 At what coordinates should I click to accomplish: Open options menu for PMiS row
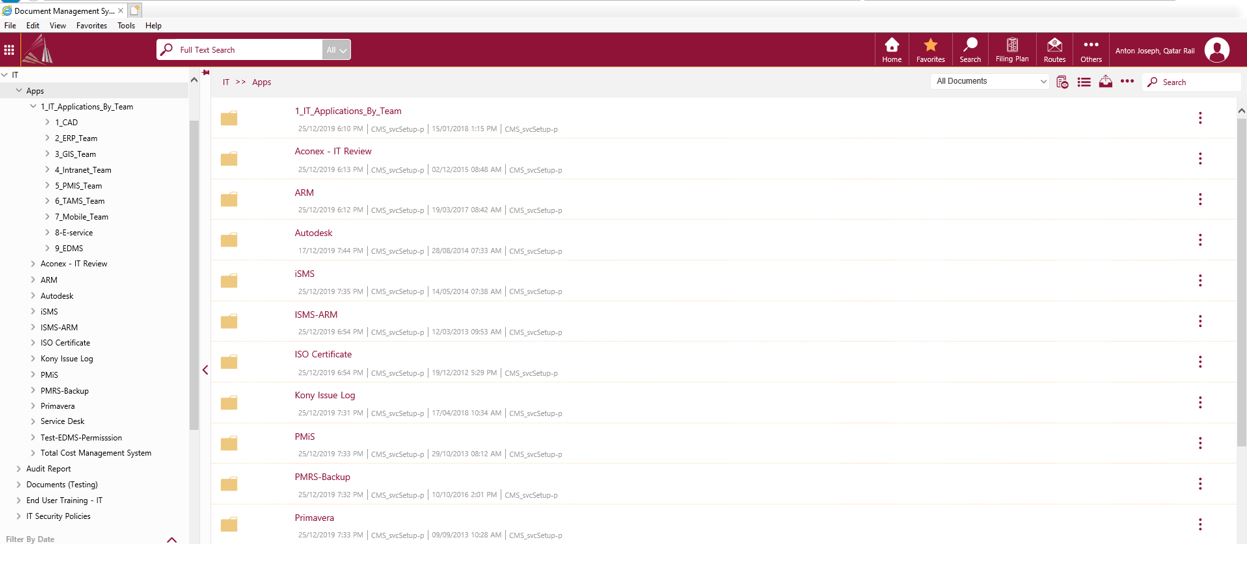[x=1200, y=443]
